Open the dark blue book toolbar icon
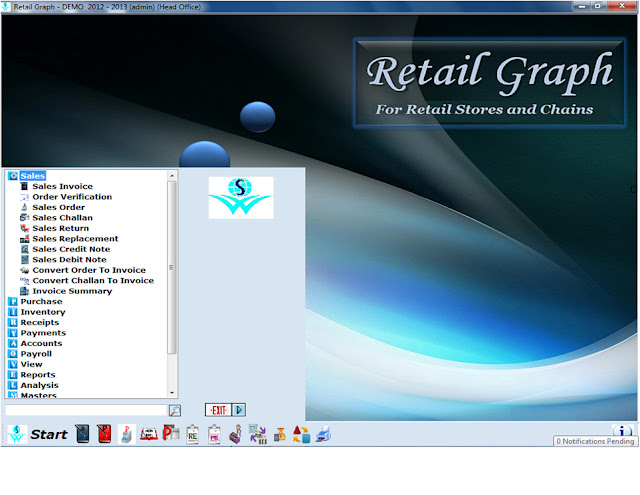This screenshot has width=640, height=495. [x=82, y=434]
